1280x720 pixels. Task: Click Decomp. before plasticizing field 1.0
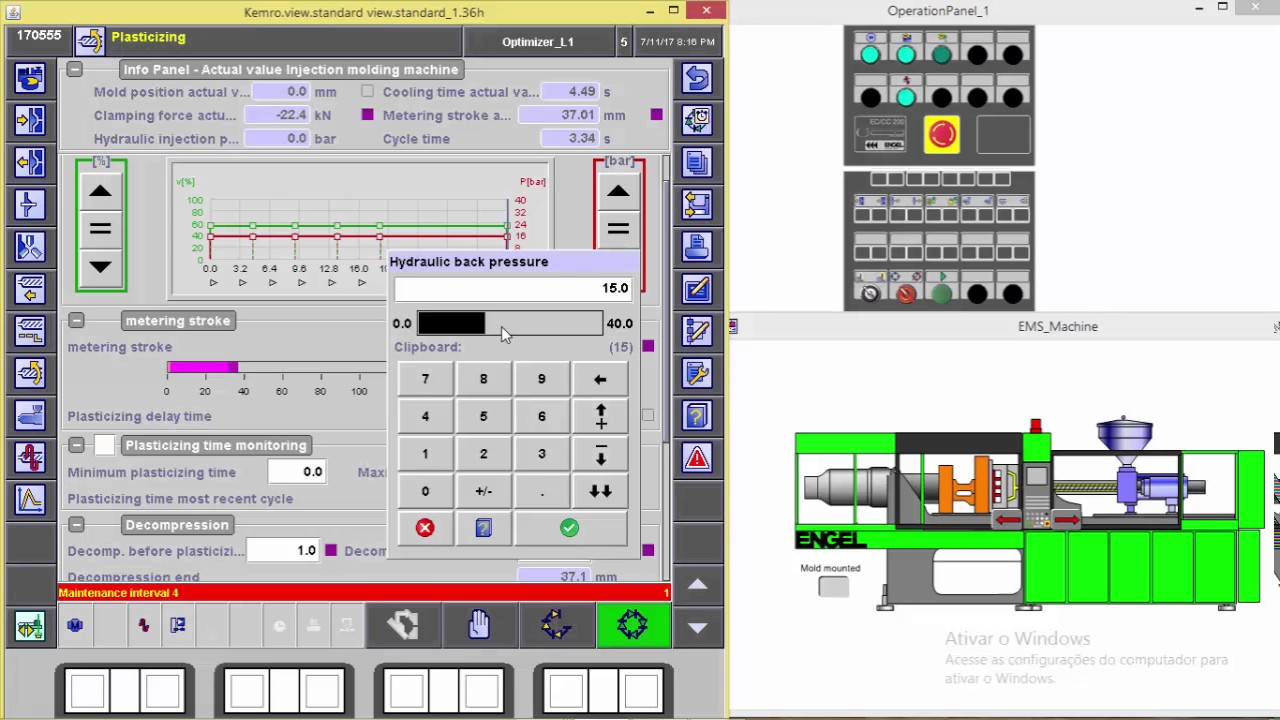click(x=283, y=550)
